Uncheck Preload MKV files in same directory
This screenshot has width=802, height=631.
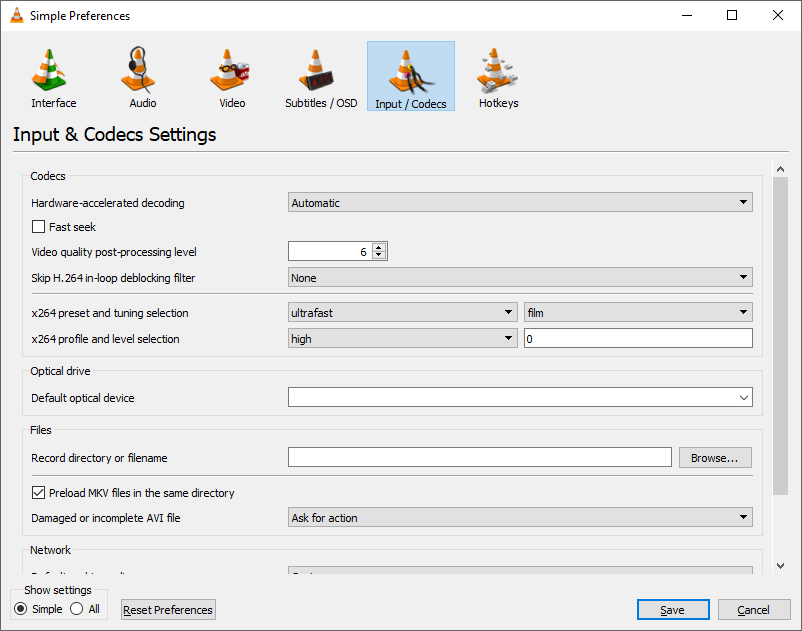click(39, 493)
